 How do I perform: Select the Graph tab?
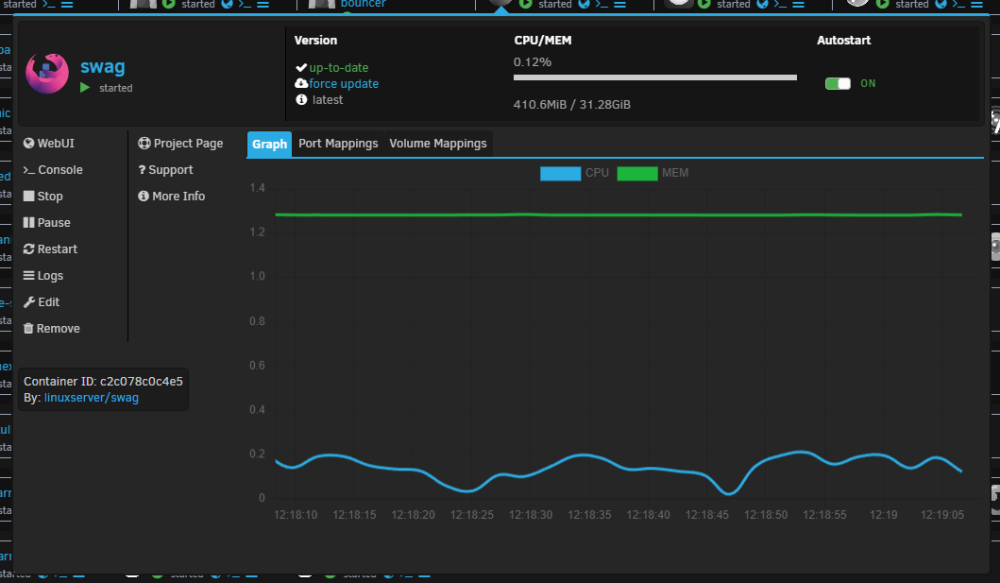269,144
